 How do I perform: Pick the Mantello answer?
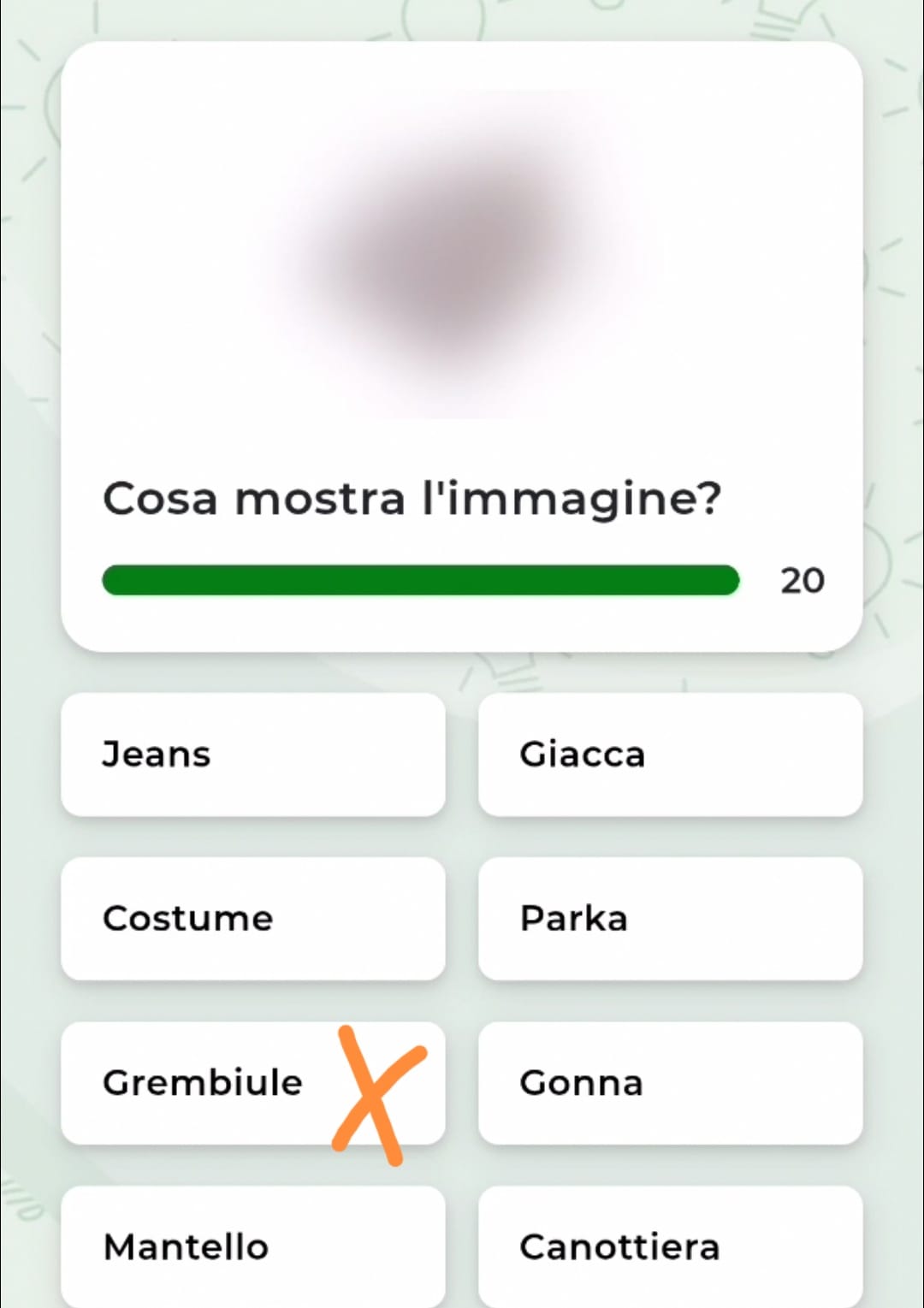pos(252,1246)
